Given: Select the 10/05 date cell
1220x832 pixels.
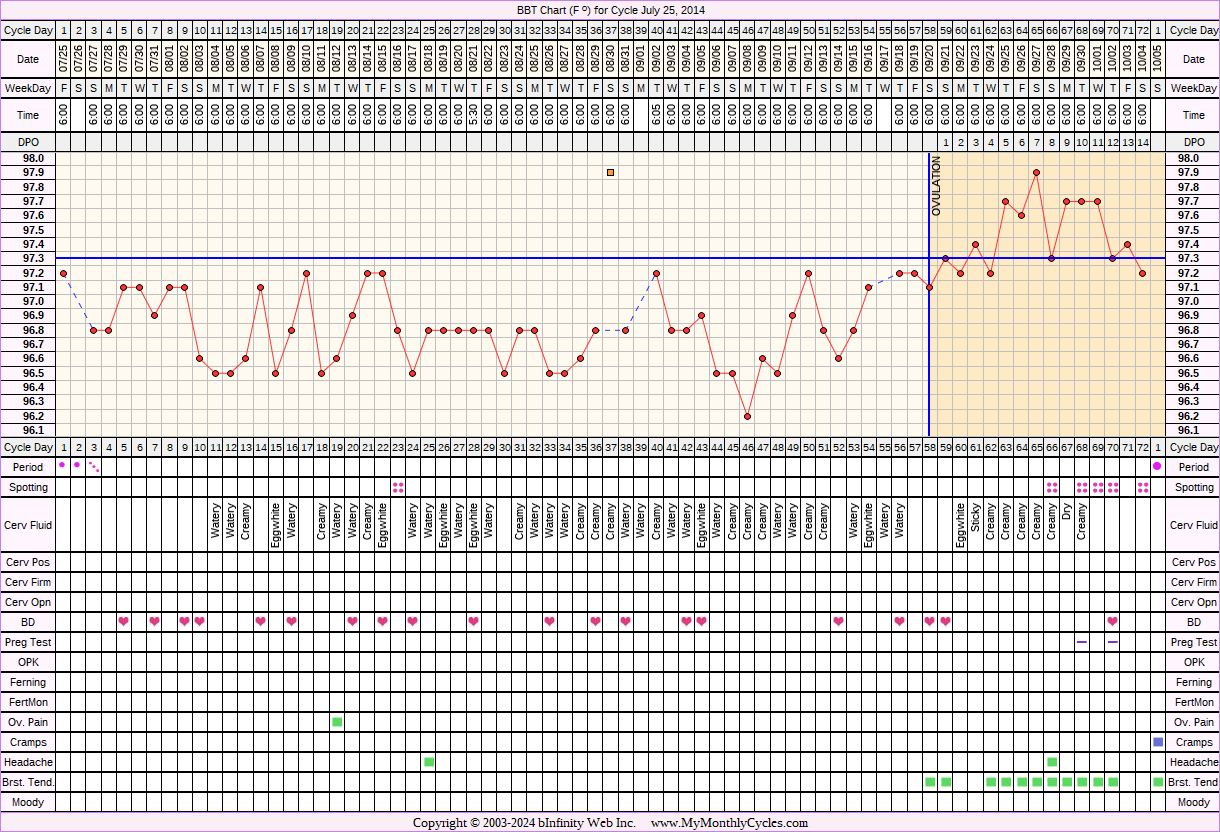Looking at the screenshot, I should [1157, 59].
